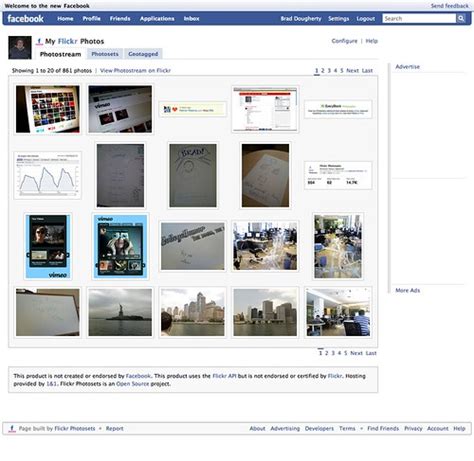
Task: Open Applications in the navigation bar
Action: (x=157, y=19)
